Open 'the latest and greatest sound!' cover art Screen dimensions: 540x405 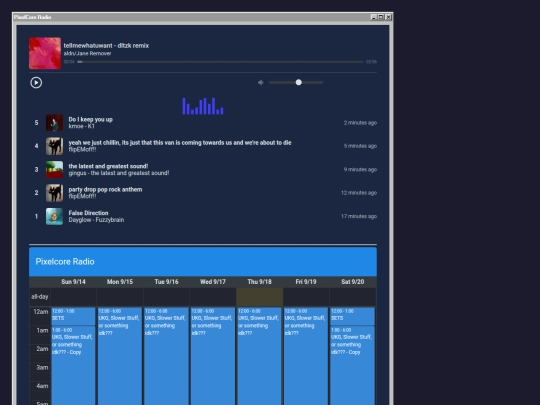pos(54,169)
